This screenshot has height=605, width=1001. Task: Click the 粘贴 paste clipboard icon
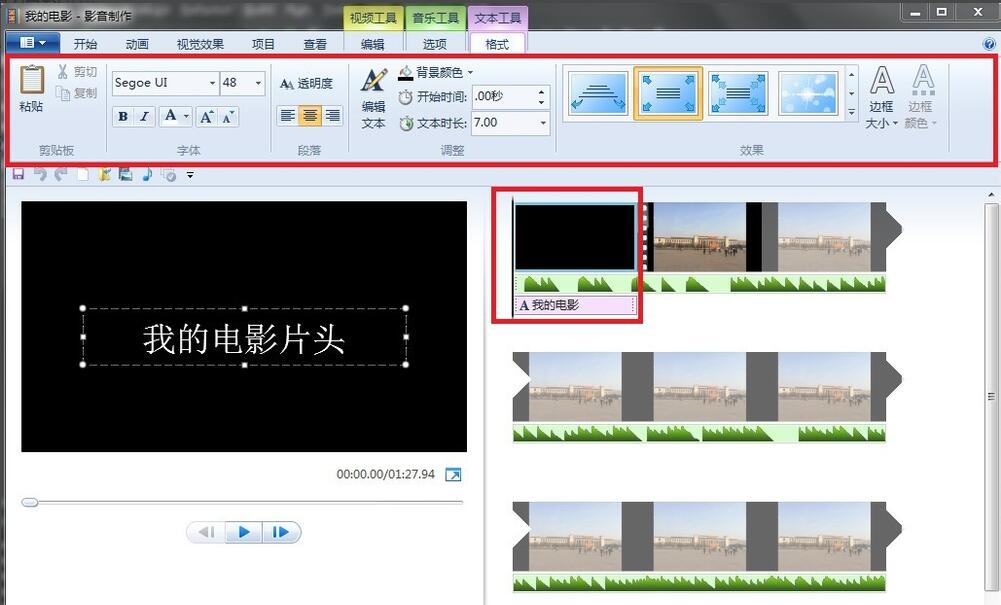pyautogui.click(x=31, y=80)
